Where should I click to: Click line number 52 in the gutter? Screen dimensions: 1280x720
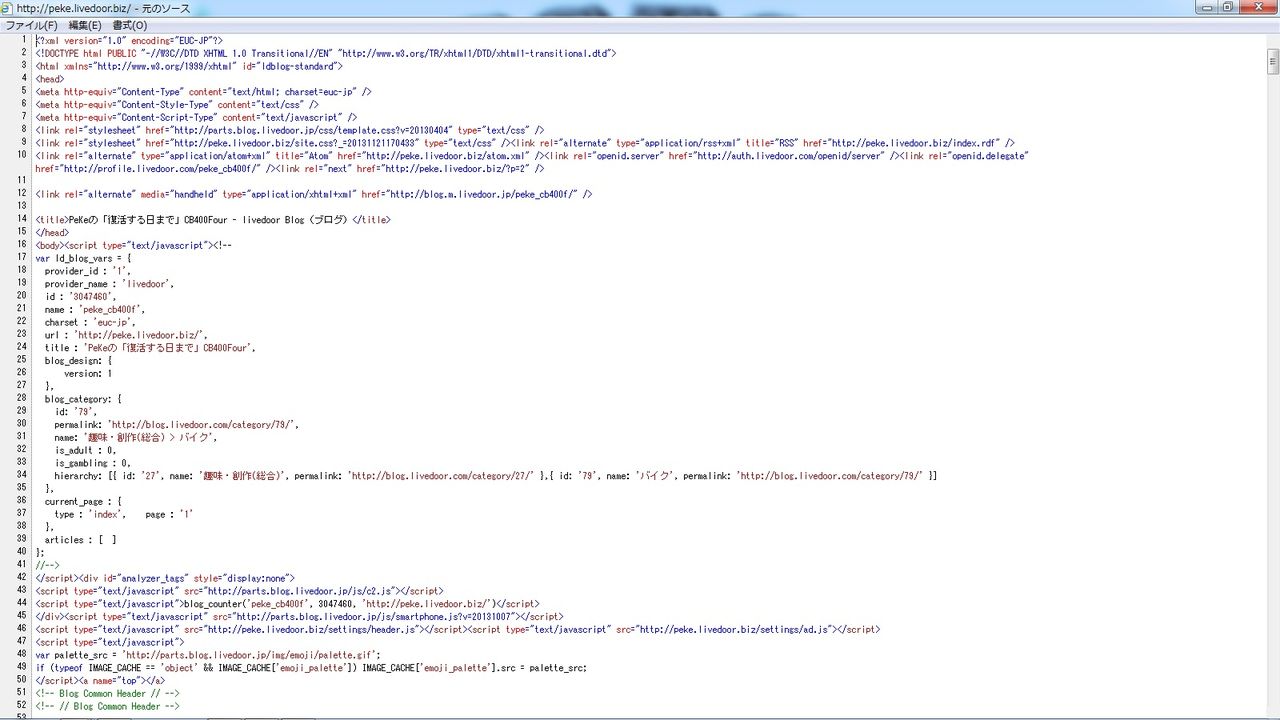22,707
